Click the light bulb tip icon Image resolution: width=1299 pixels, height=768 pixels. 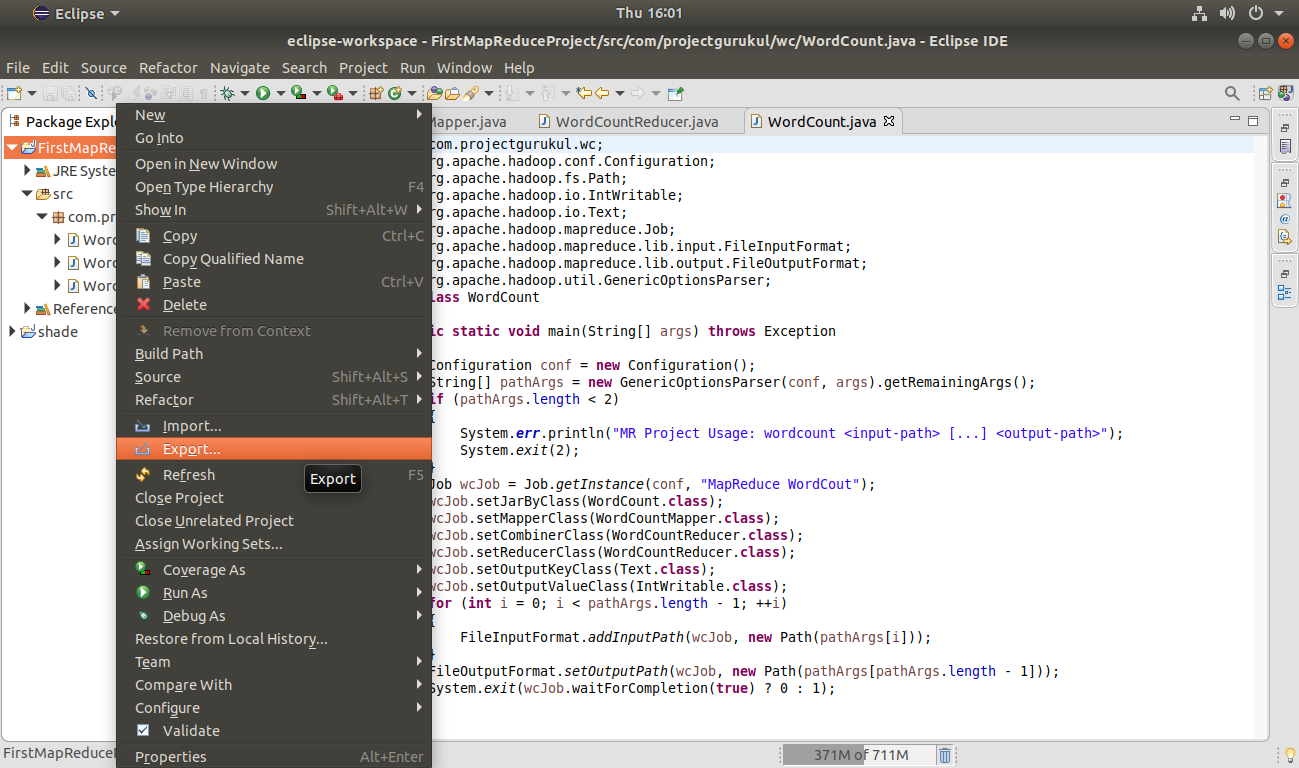click(1289, 755)
